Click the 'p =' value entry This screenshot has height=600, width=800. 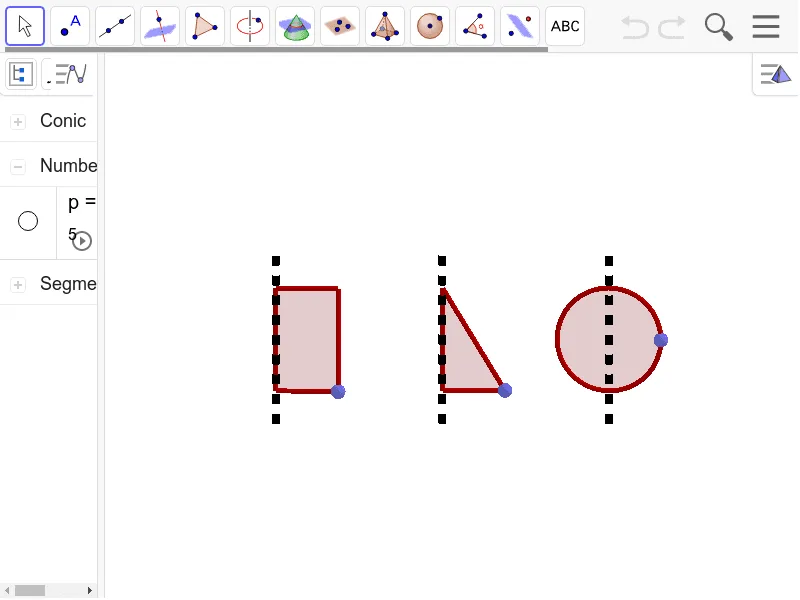(x=82, y=203)
